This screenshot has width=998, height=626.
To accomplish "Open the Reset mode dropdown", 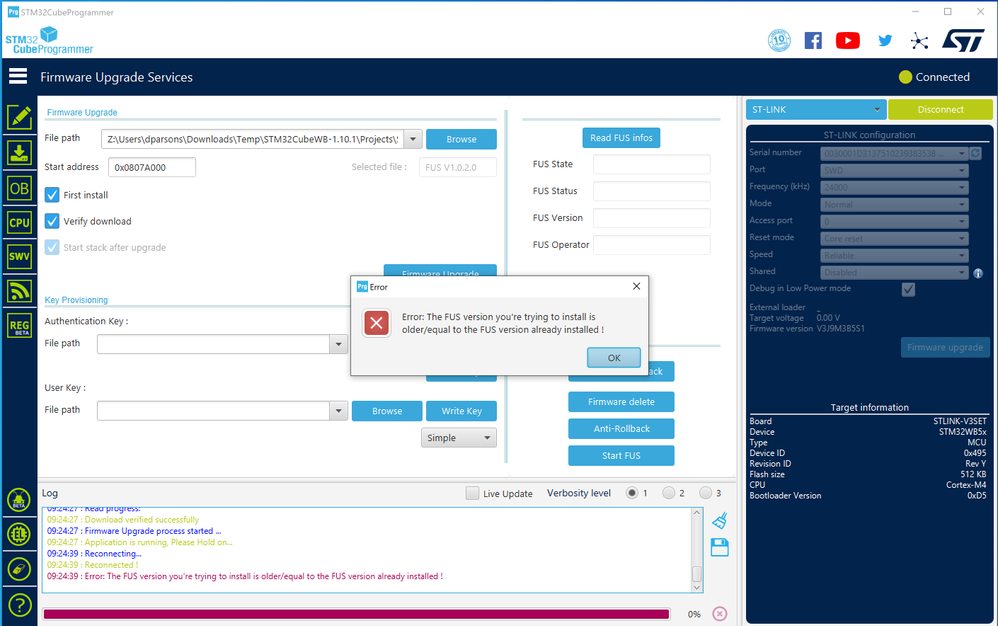I will pyautogui.click(x=894, y=239).
